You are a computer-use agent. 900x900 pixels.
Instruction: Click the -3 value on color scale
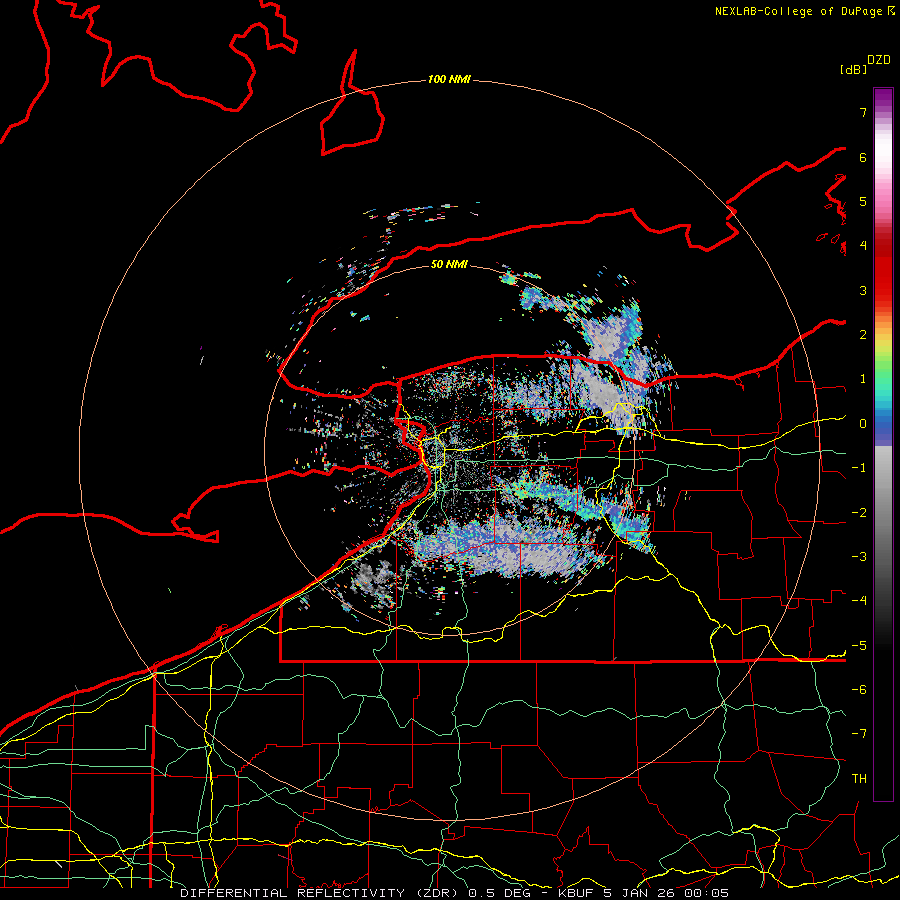[859, 557]
